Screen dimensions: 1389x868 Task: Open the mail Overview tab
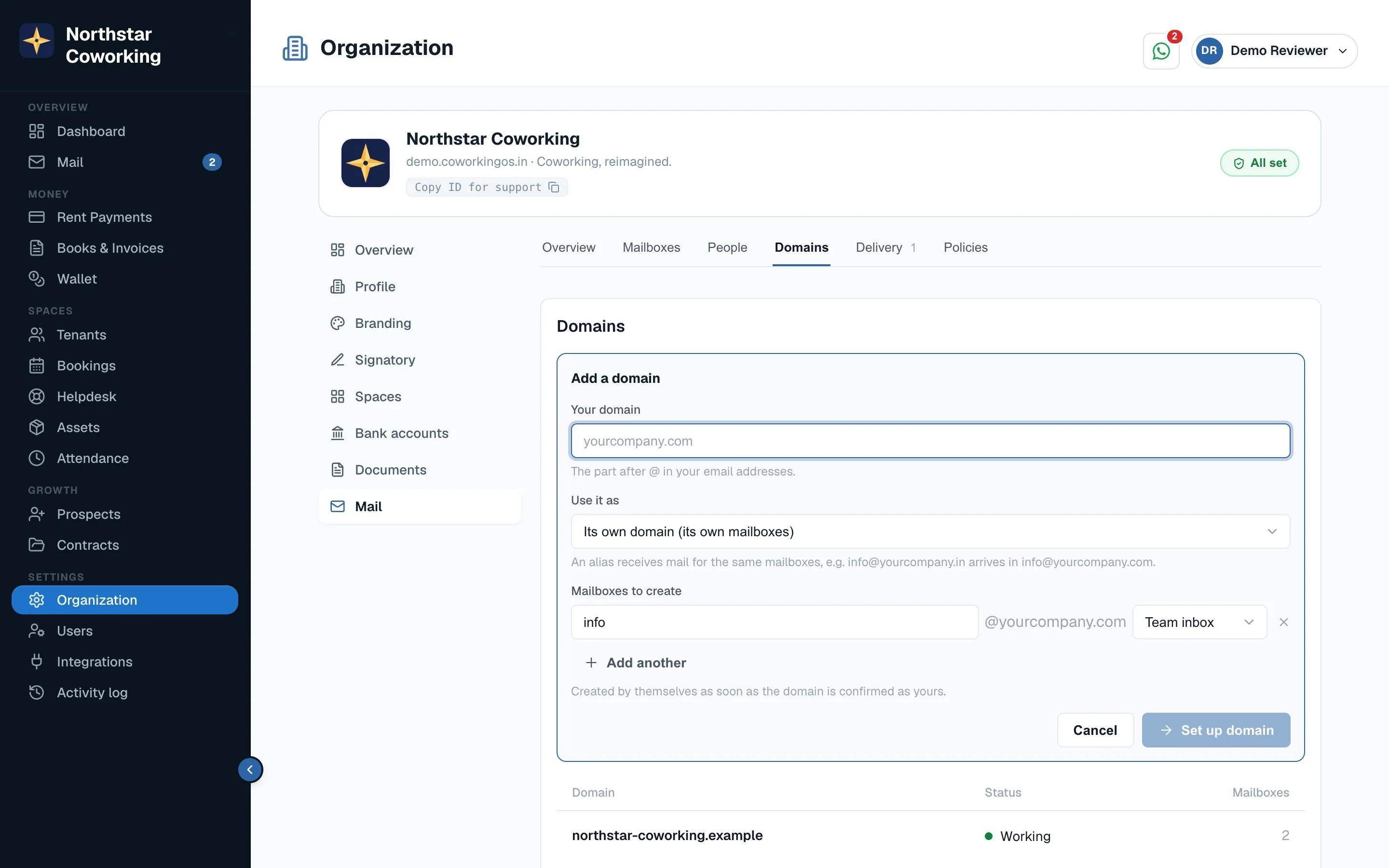pyautogui.click(x=568, y=247)
